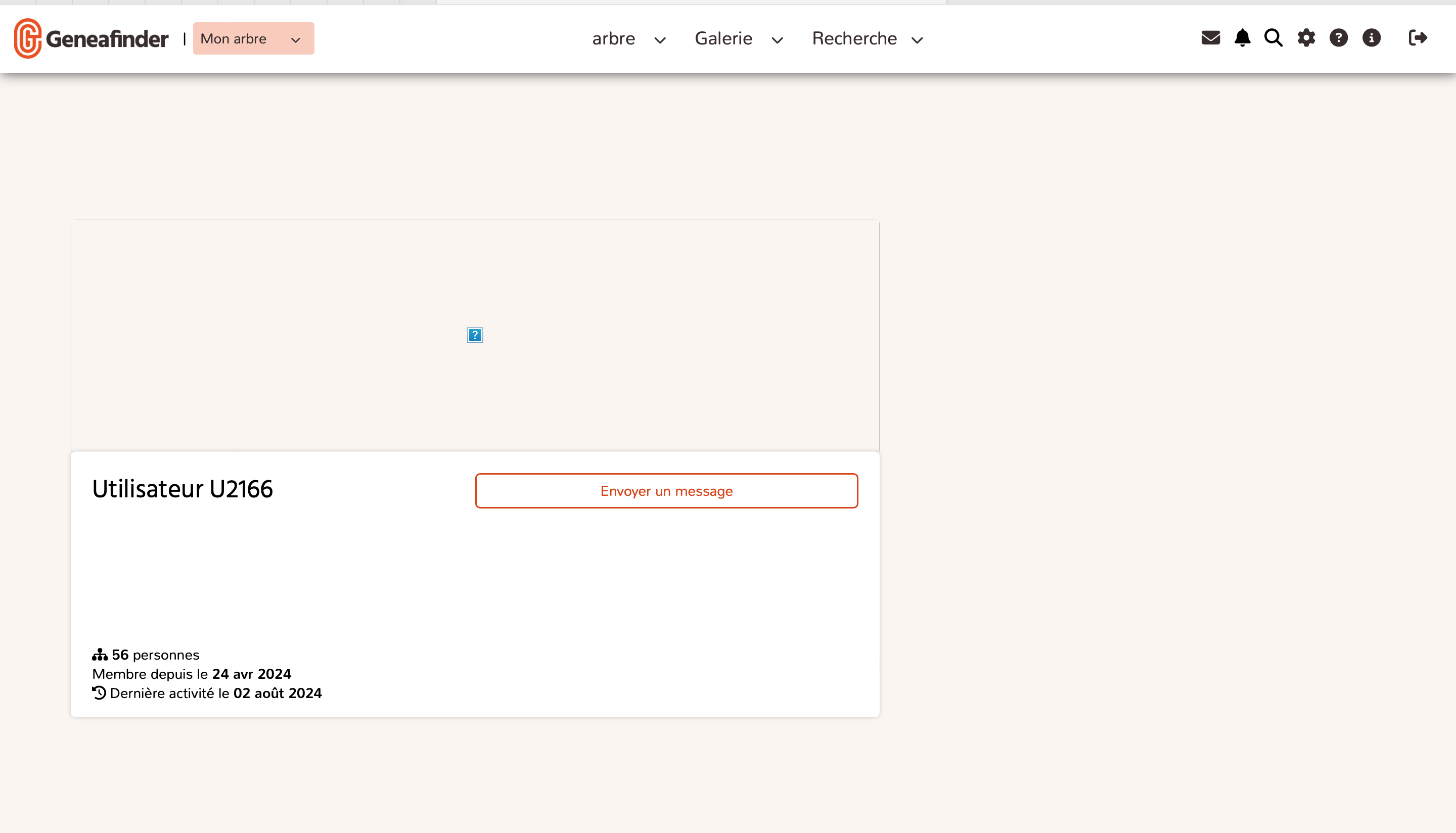Image resolution: width=1456 pixels, height=833 pixels.
Task: Open the messages envelope icon
Action: point(1211,38)
